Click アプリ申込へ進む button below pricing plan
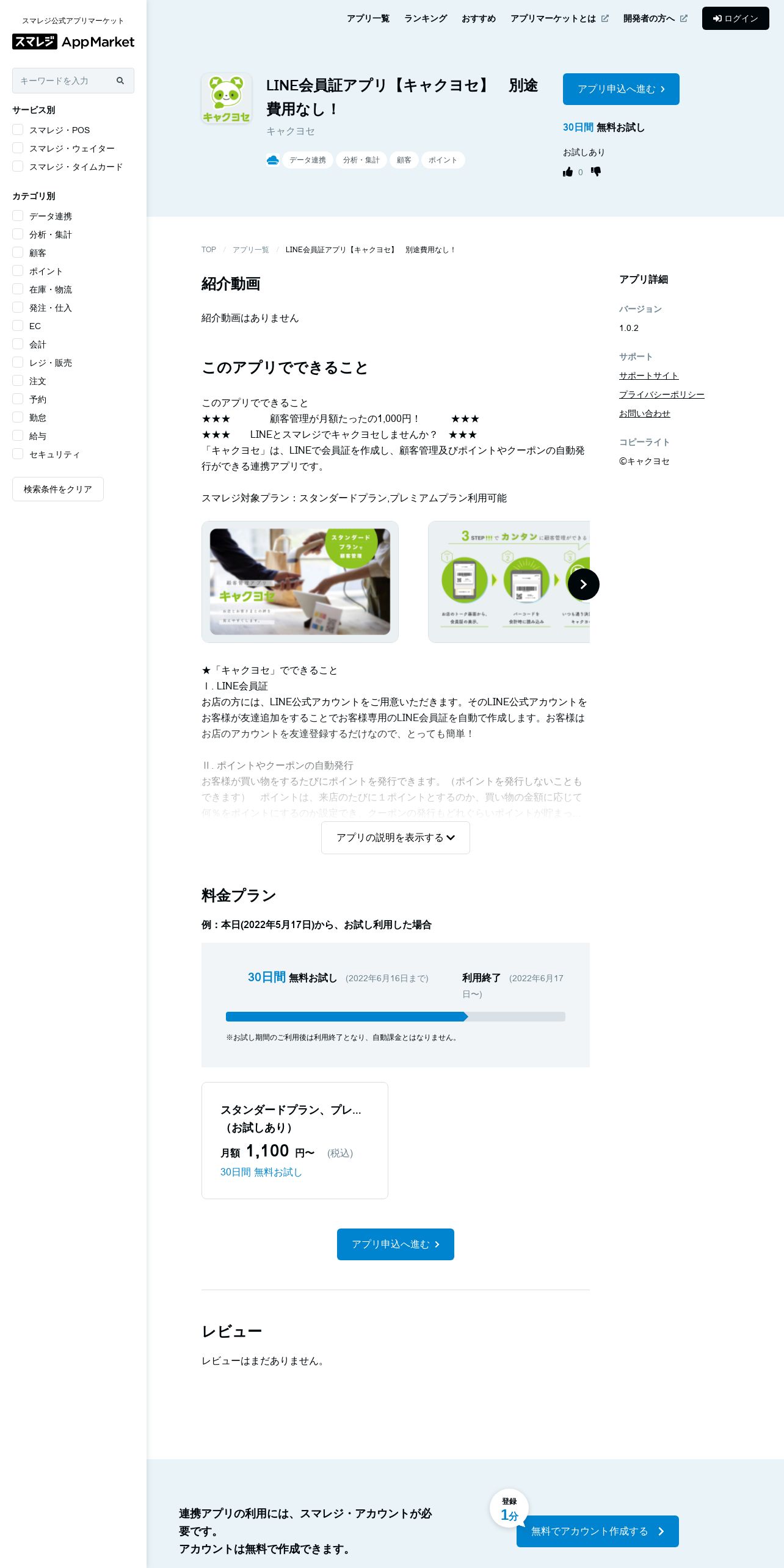This screenshot has height=1568, width=784. pyautogui.click(x=396, y=1244)
